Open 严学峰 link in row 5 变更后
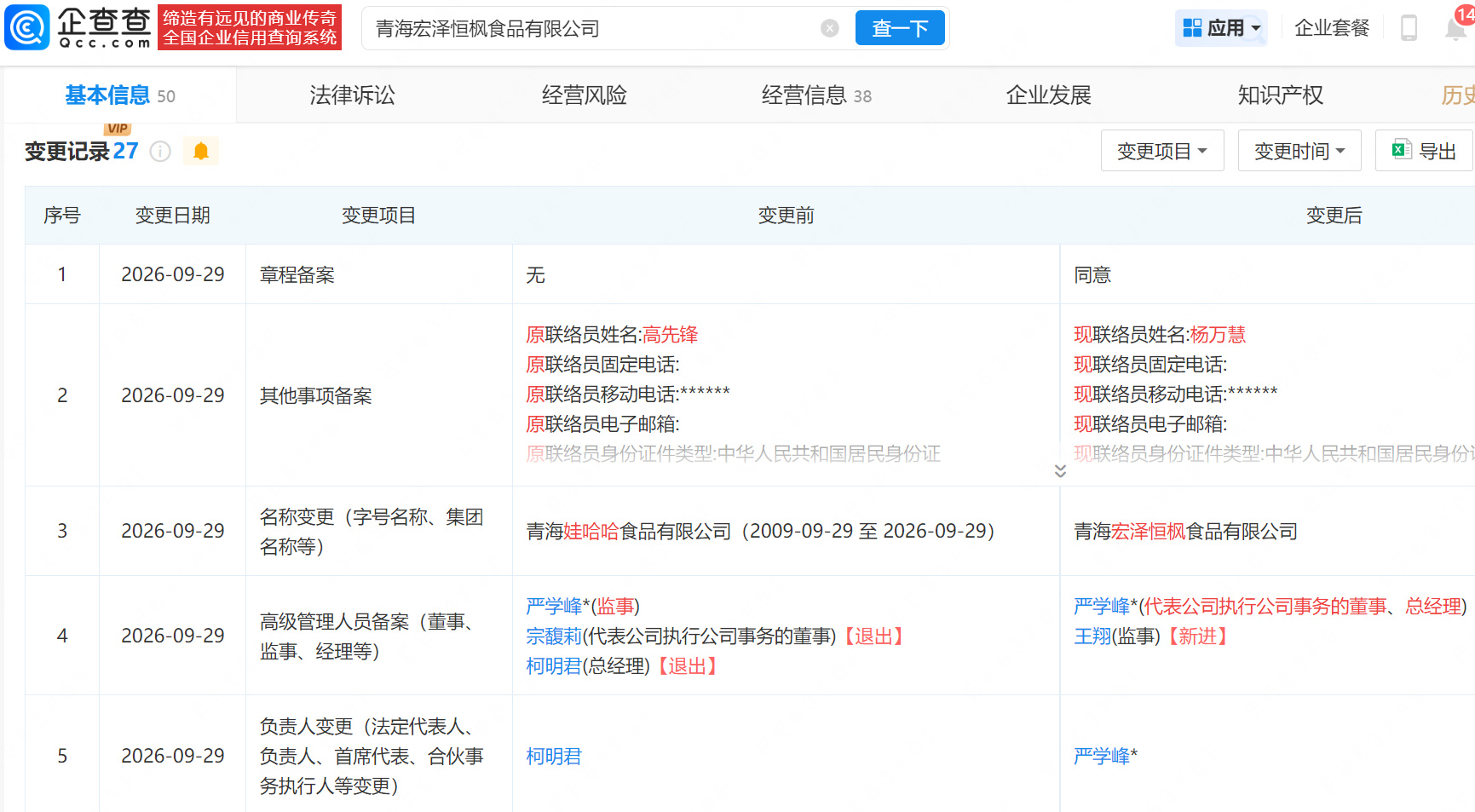Image resolution: width=1475 pixels, height=812 pixels. coord(1102,757)
